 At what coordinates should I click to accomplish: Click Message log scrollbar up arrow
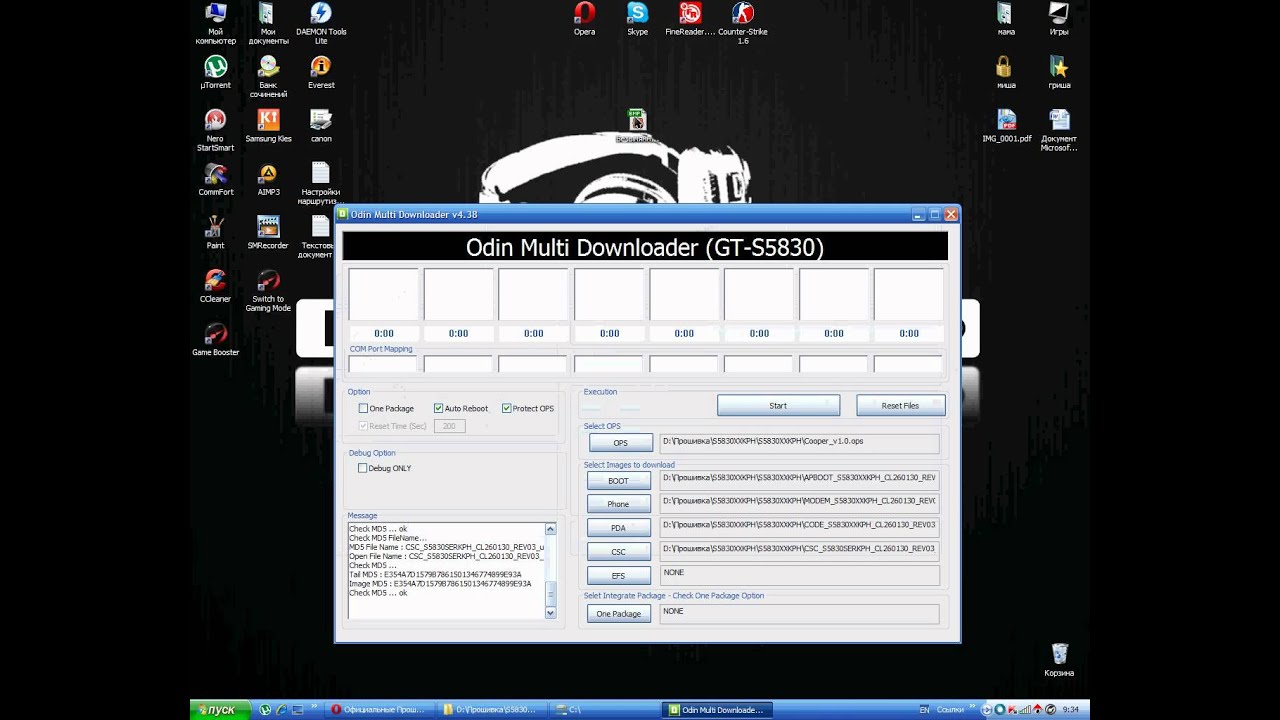tap(550, 528)
